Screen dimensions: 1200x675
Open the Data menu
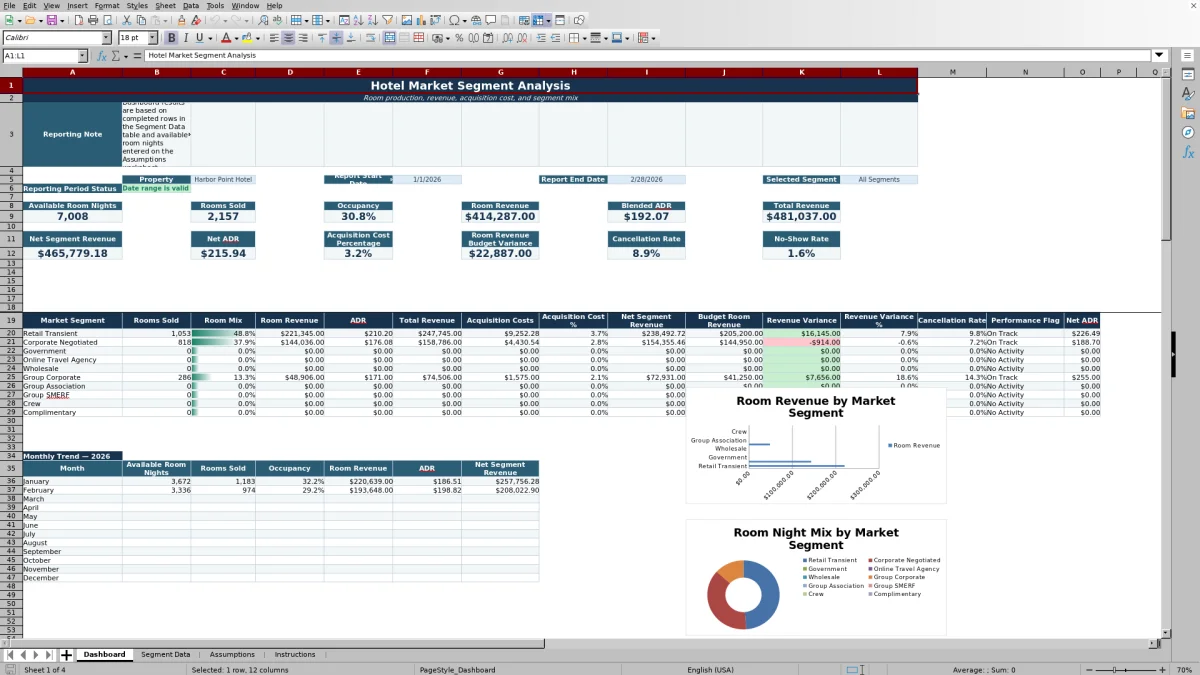pyautogui.click(x=191, y=6)
